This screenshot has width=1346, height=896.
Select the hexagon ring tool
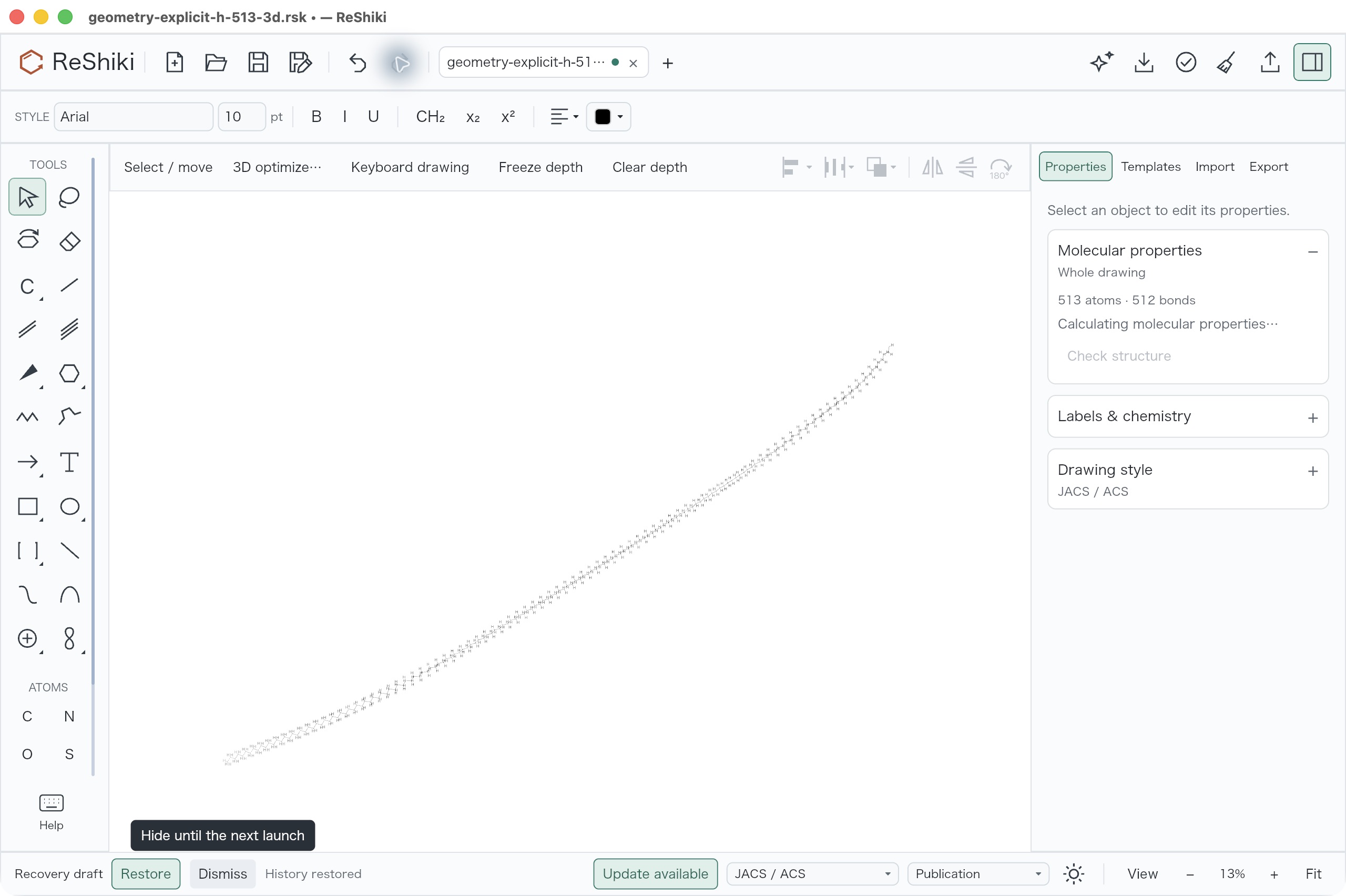click(69, 373)
